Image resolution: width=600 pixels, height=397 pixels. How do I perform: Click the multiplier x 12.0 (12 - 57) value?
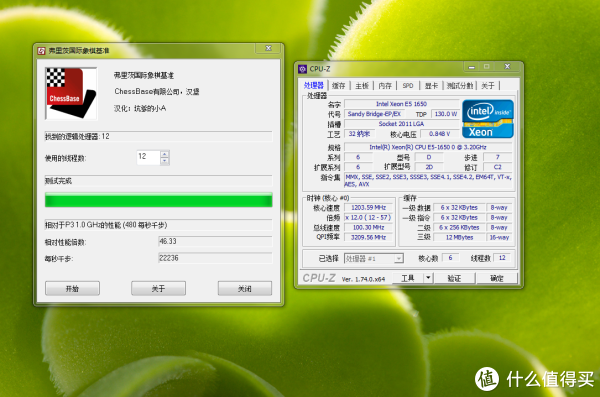pyautogui.click(x=368, y=217)
